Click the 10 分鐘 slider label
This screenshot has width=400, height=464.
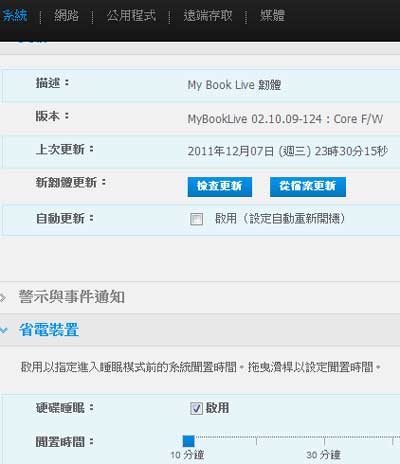[x=187, y=455]
